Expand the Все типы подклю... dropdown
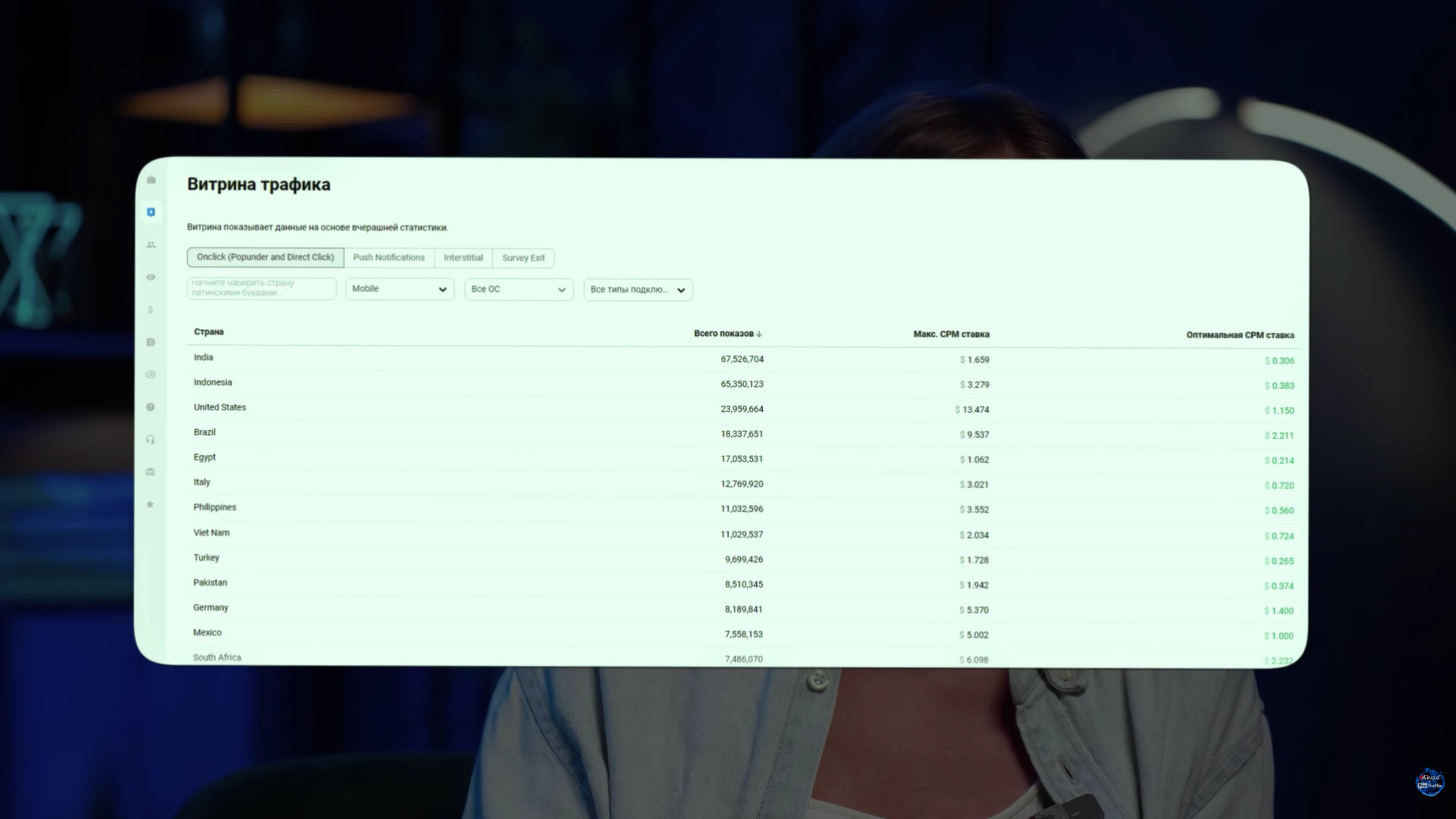 tap(638, 290)
